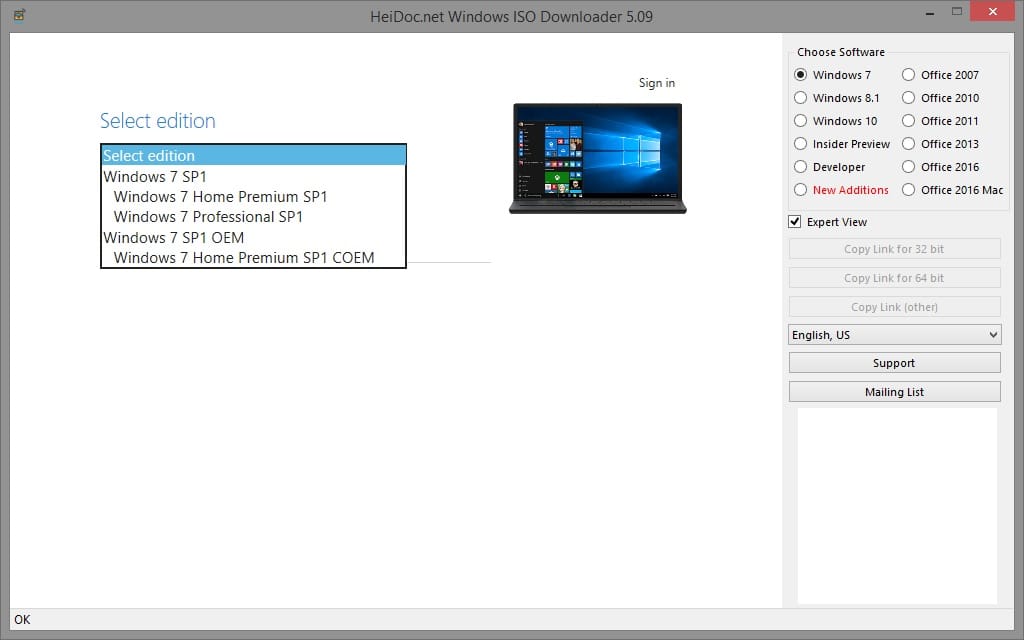Select the highlighted 'Select edition' list entry
The height and width of the screenshot is (640, 1024).
253,155
